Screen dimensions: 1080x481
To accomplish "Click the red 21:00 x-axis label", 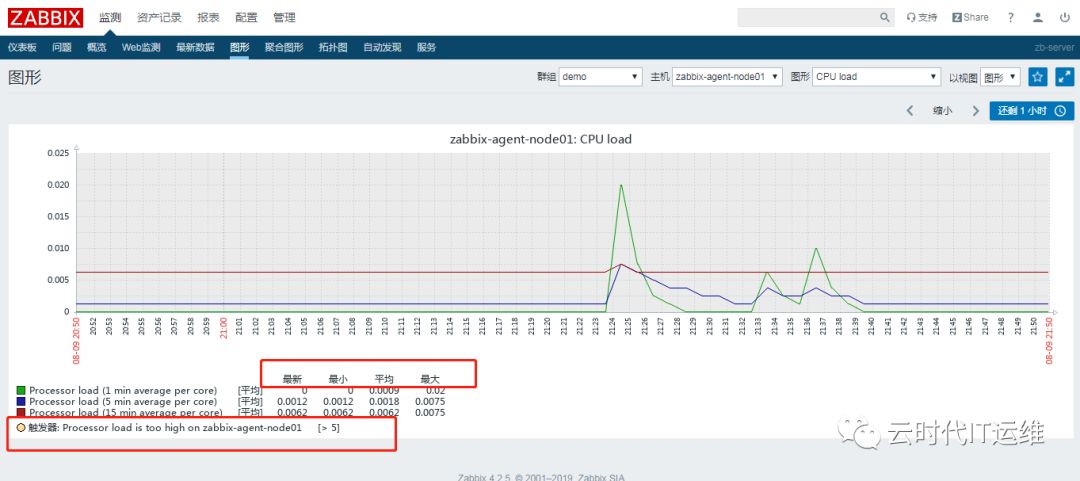I will pos(224,329).
